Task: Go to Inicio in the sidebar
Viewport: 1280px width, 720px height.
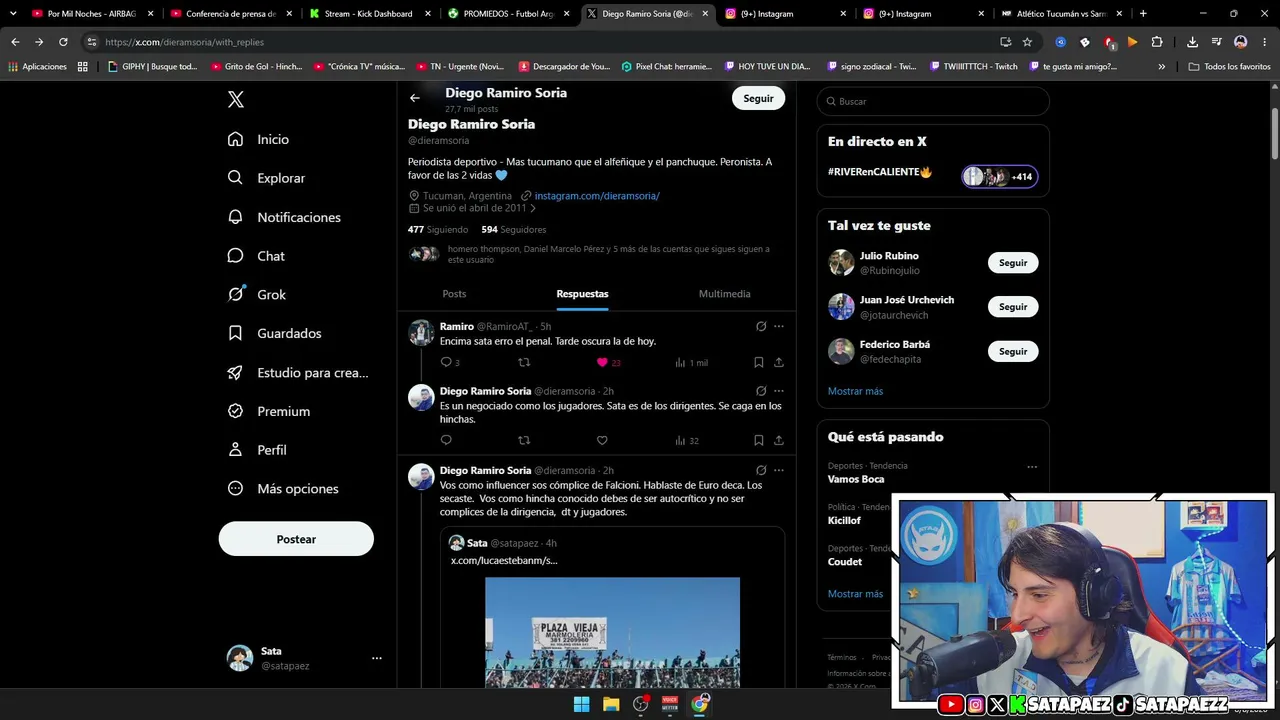Action: coord(258,139)
